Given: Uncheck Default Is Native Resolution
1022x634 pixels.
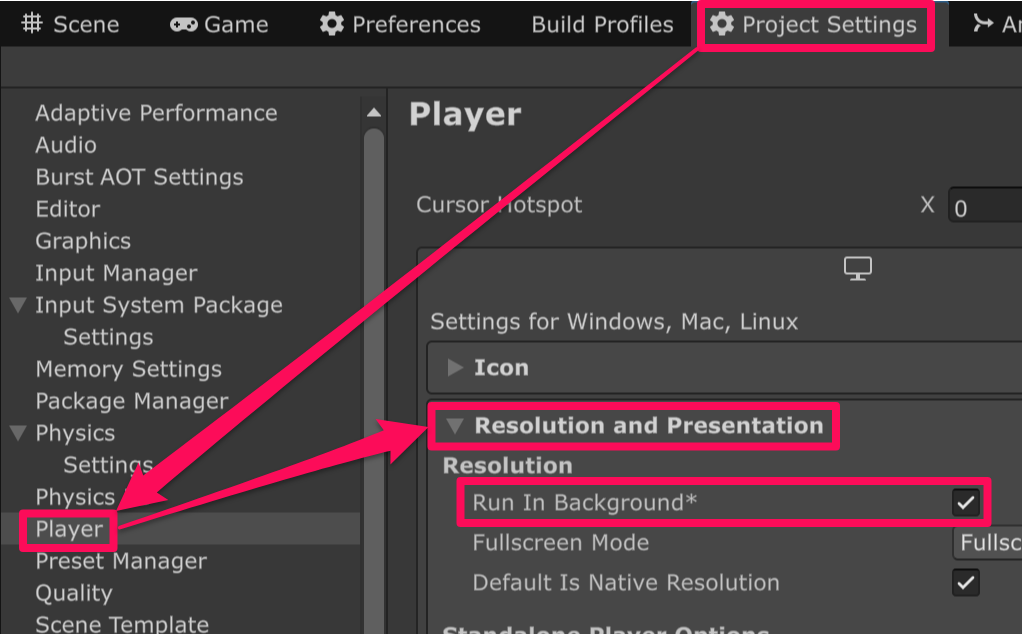Looking at the screenshot, I should coord(965,583).
